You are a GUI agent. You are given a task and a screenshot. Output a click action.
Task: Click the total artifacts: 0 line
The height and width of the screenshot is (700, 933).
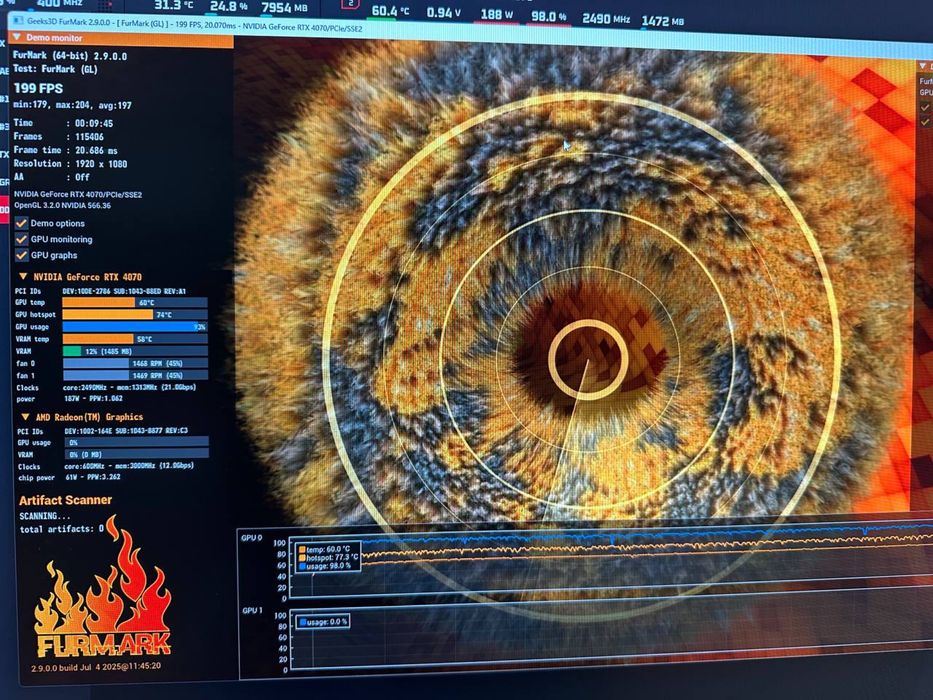pos(62,529)
